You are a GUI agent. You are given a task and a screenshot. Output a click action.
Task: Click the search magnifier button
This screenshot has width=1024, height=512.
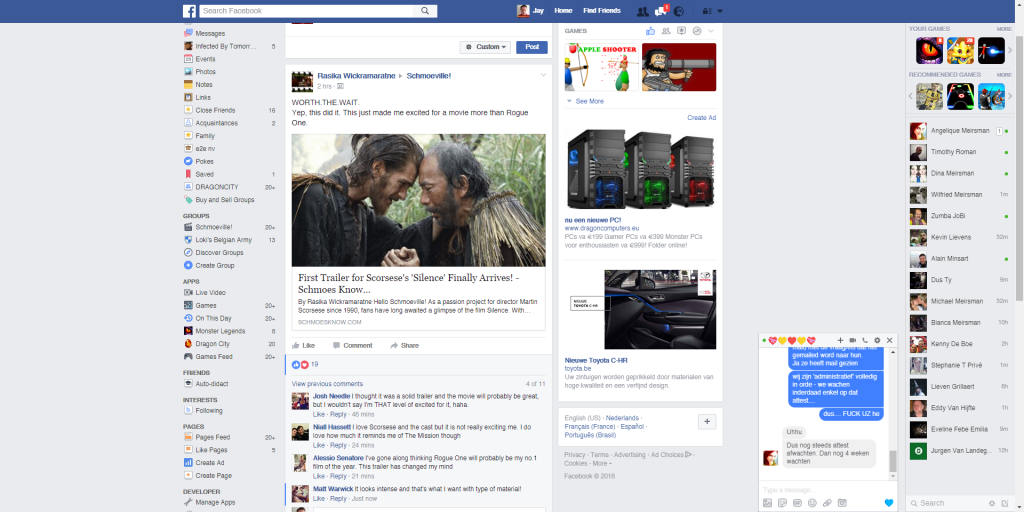(424, 11)
